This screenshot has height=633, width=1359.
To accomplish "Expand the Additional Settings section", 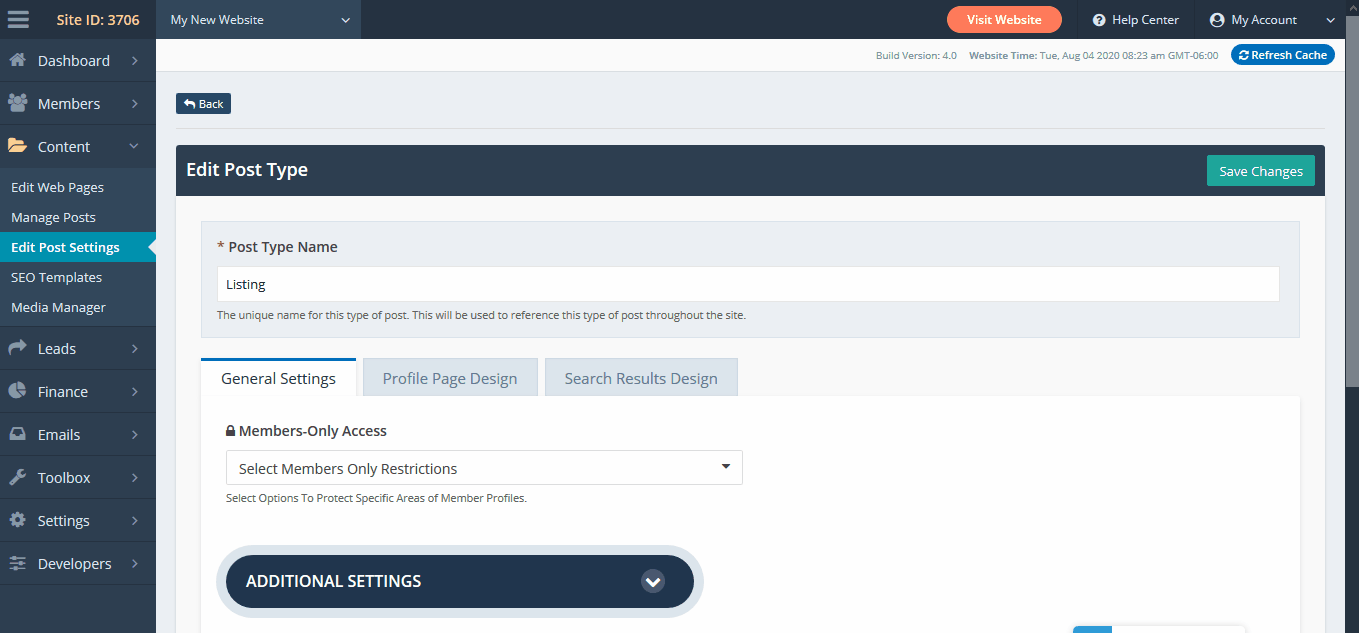I will [653, 581].
